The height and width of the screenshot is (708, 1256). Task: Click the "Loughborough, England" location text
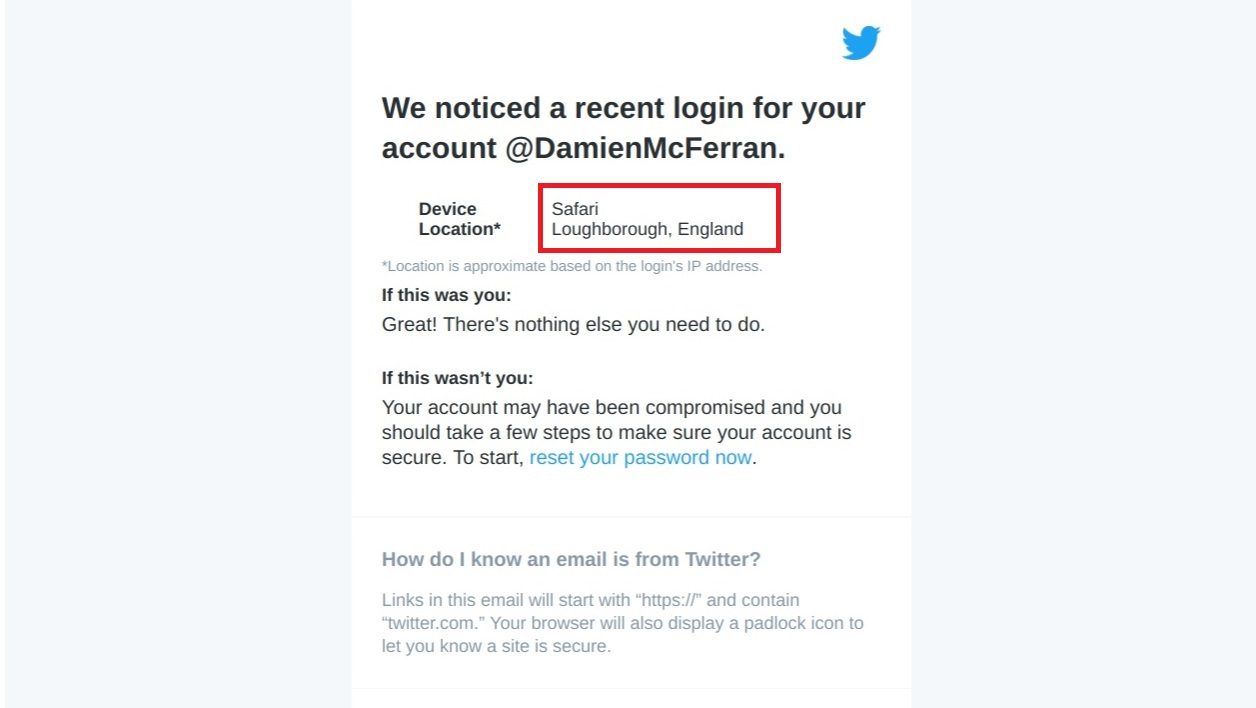click(x=647, y=229)
